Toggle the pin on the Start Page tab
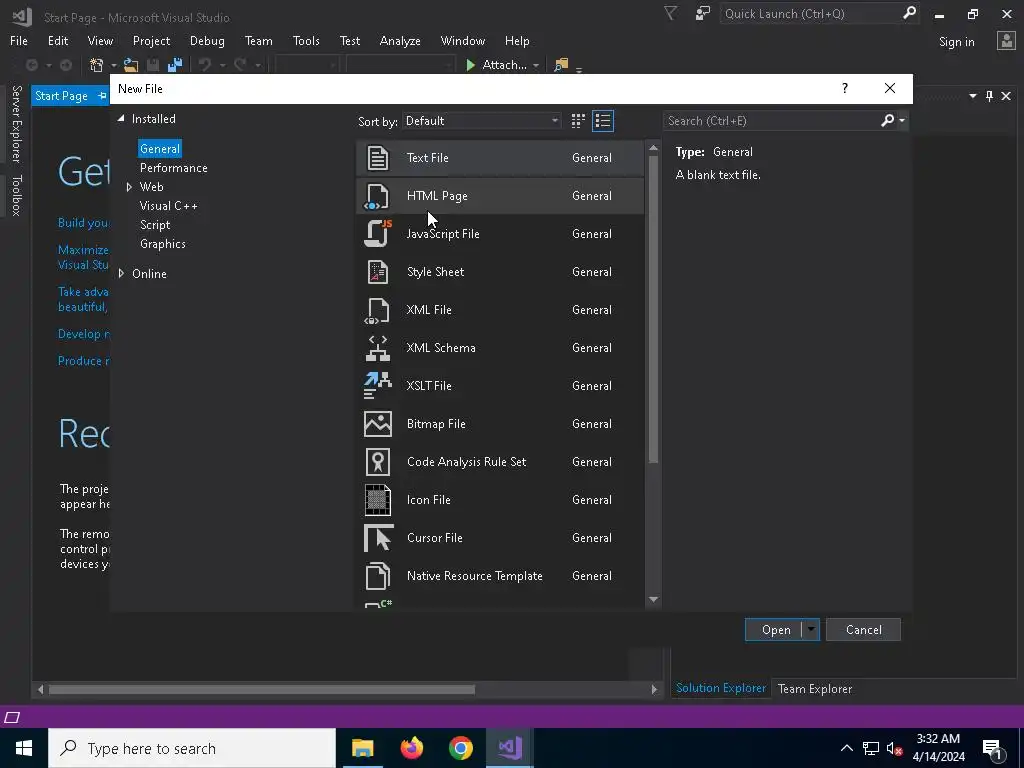Image resolution: width=1024 pixels, height=768 pixels. click(102, 96)
